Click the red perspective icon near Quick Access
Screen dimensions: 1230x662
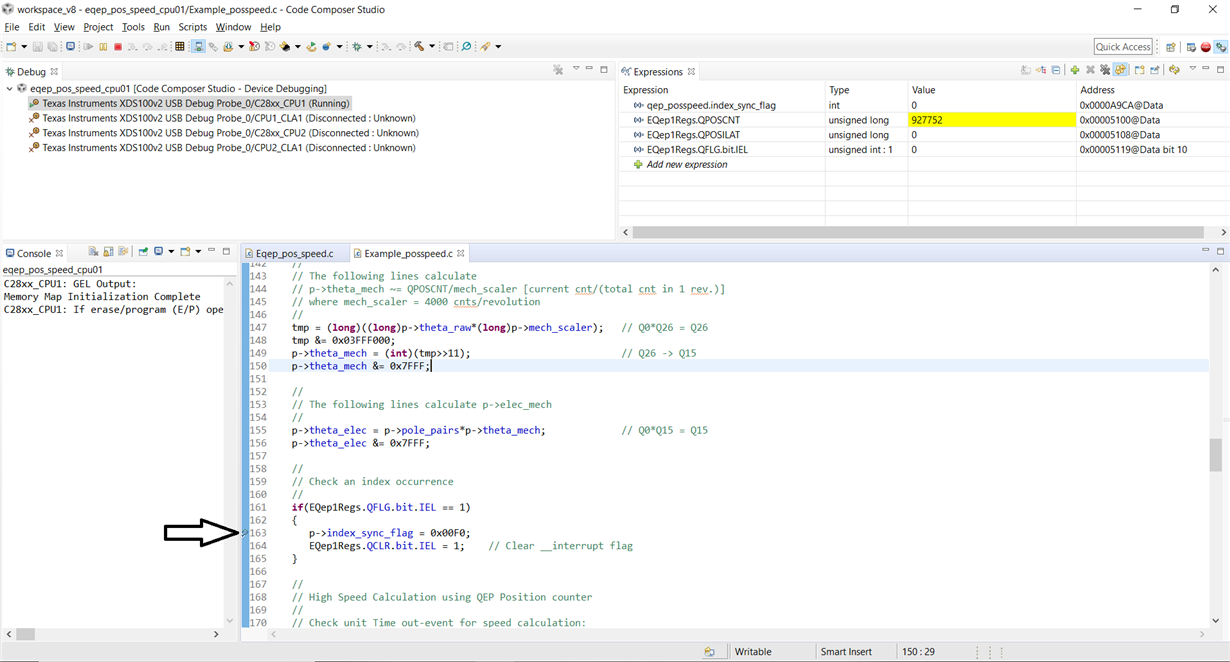[1206, 47]
